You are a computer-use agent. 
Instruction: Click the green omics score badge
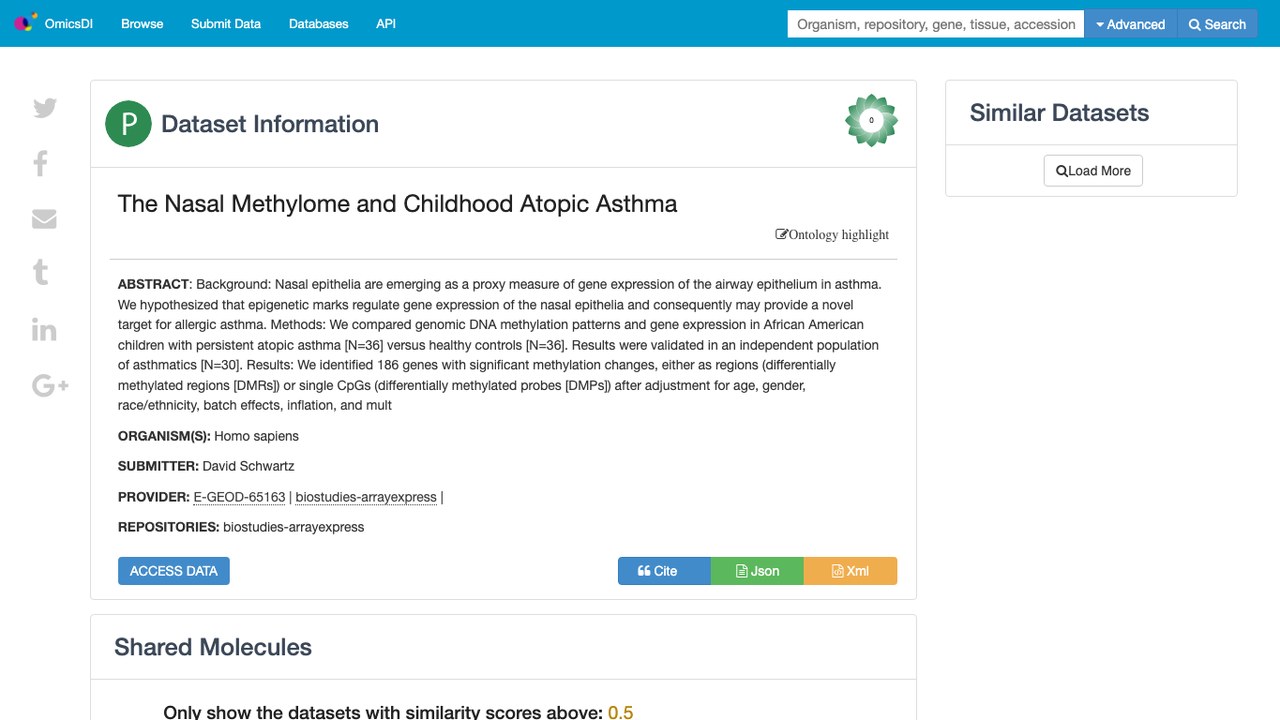click(x=871, y=120)
